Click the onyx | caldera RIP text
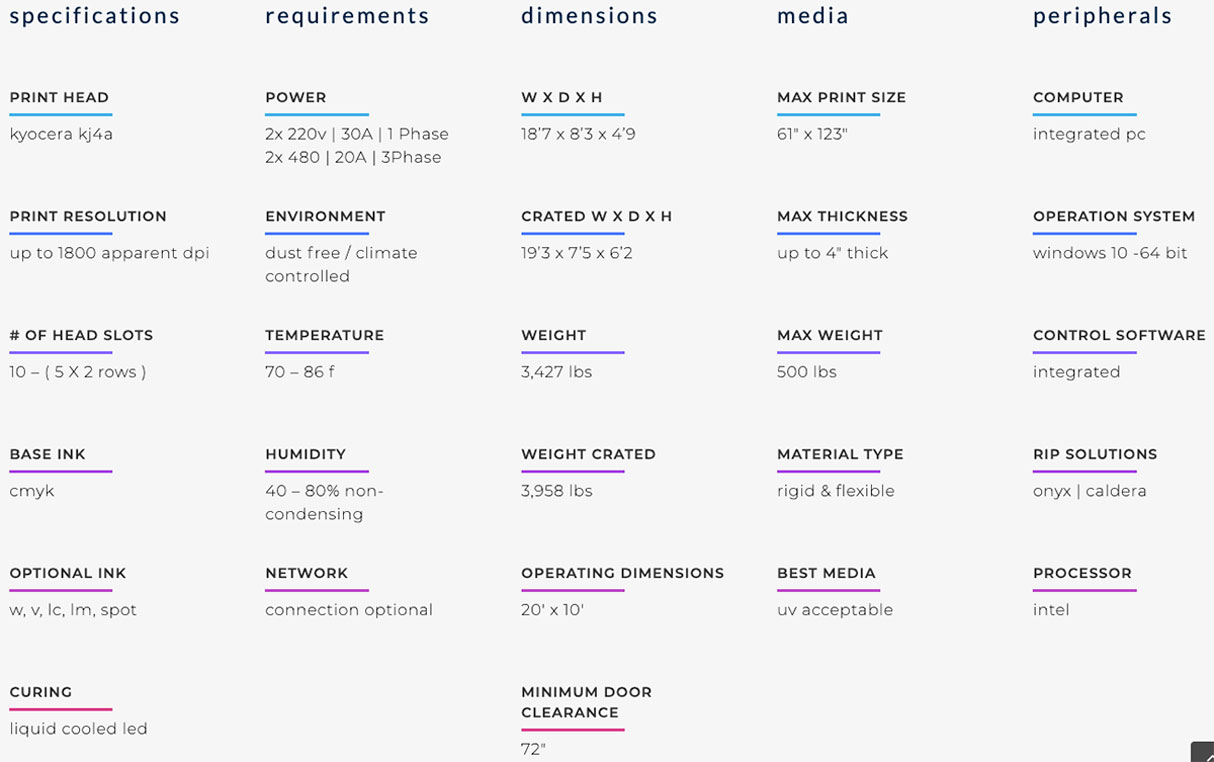 point(1090,491)
